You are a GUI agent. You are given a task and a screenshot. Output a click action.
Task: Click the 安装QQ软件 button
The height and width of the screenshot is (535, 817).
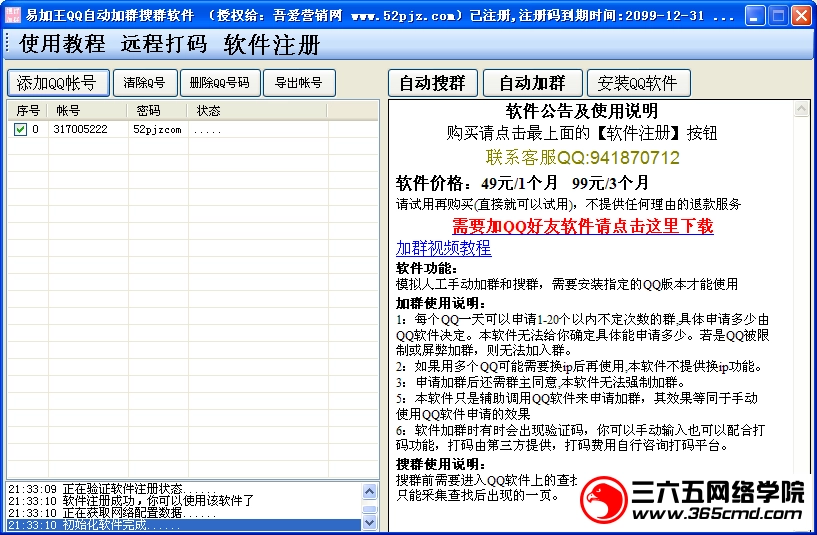[x=638, y=83]
